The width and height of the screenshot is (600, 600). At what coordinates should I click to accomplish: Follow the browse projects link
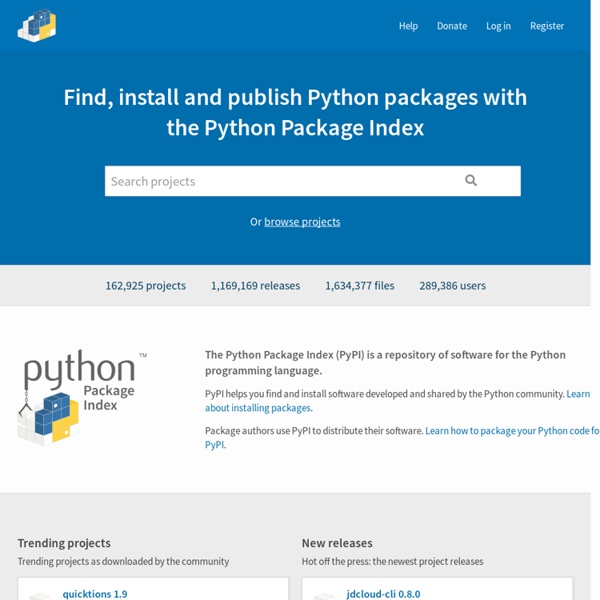click(302, 222)
